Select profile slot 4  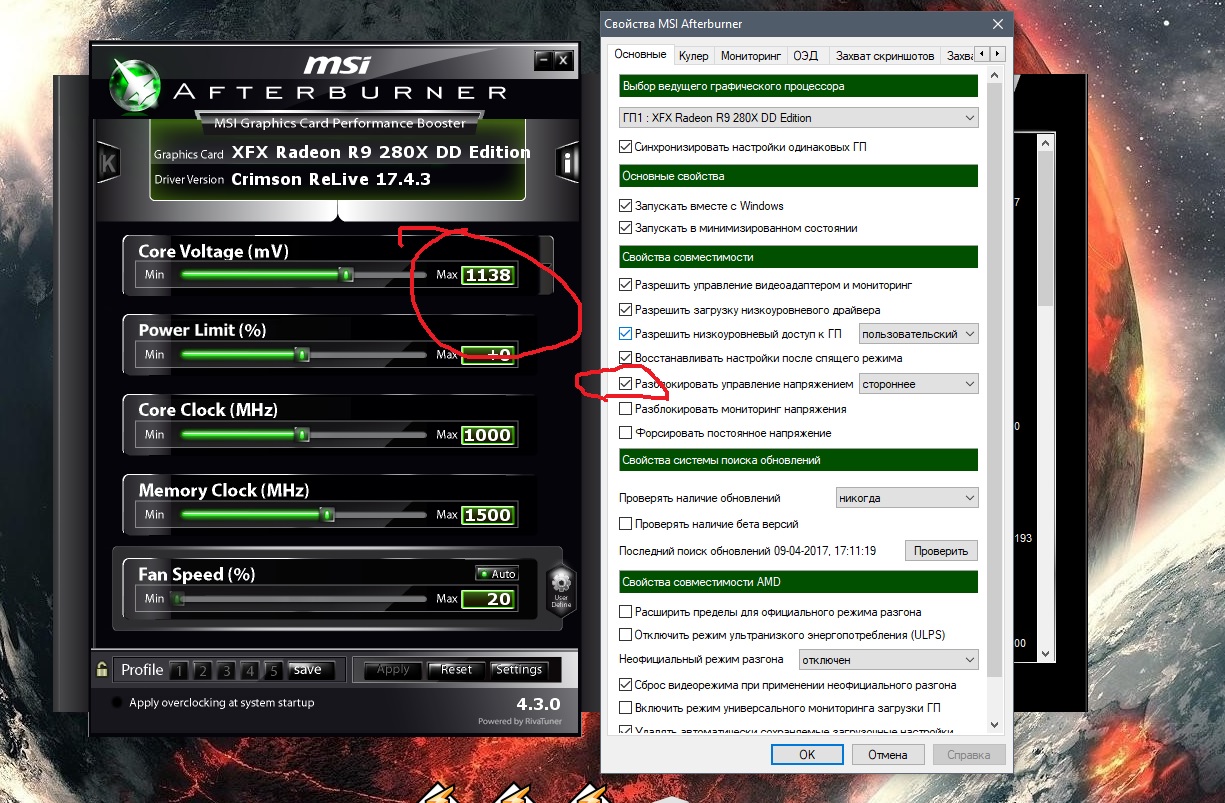coord(250,670)
